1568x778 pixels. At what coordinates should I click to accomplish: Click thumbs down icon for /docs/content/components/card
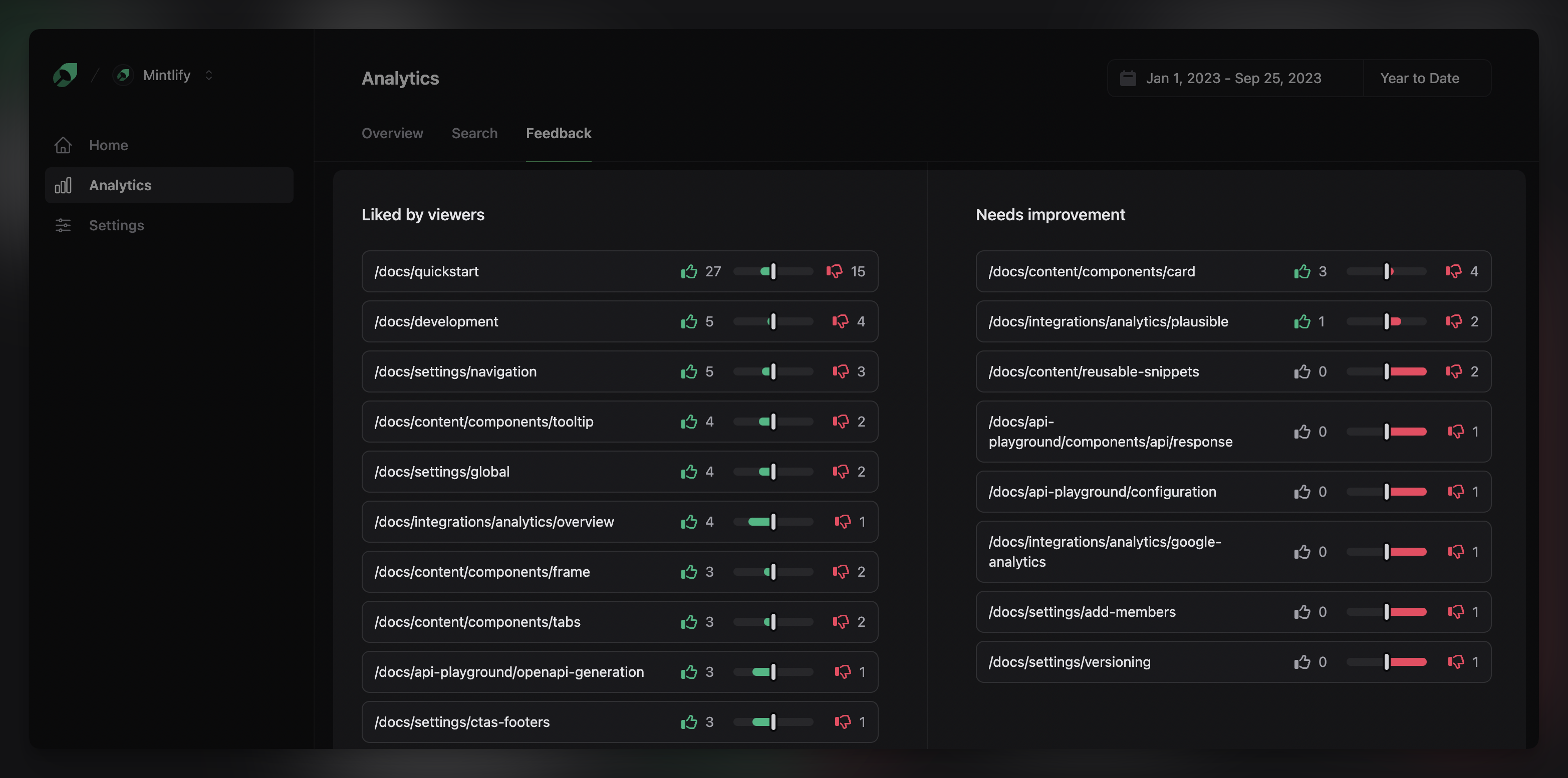tap(1453, 271)
